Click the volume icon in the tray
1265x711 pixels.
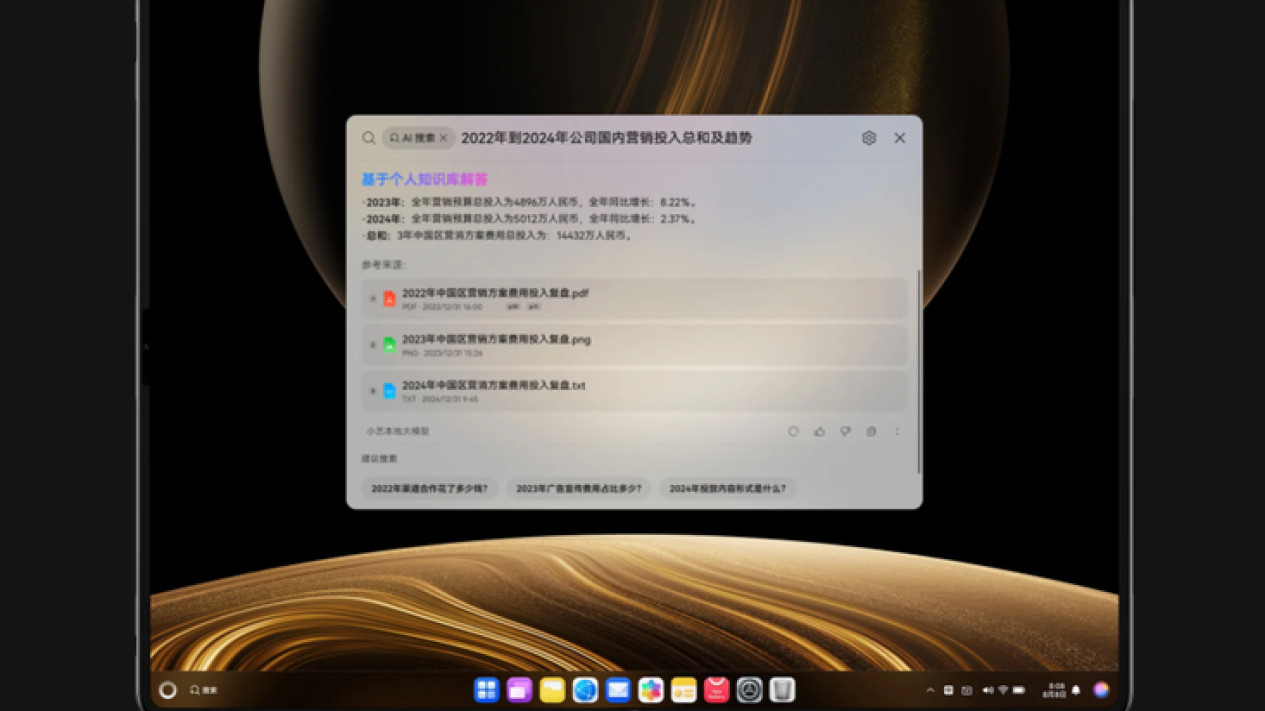point(988,690)
